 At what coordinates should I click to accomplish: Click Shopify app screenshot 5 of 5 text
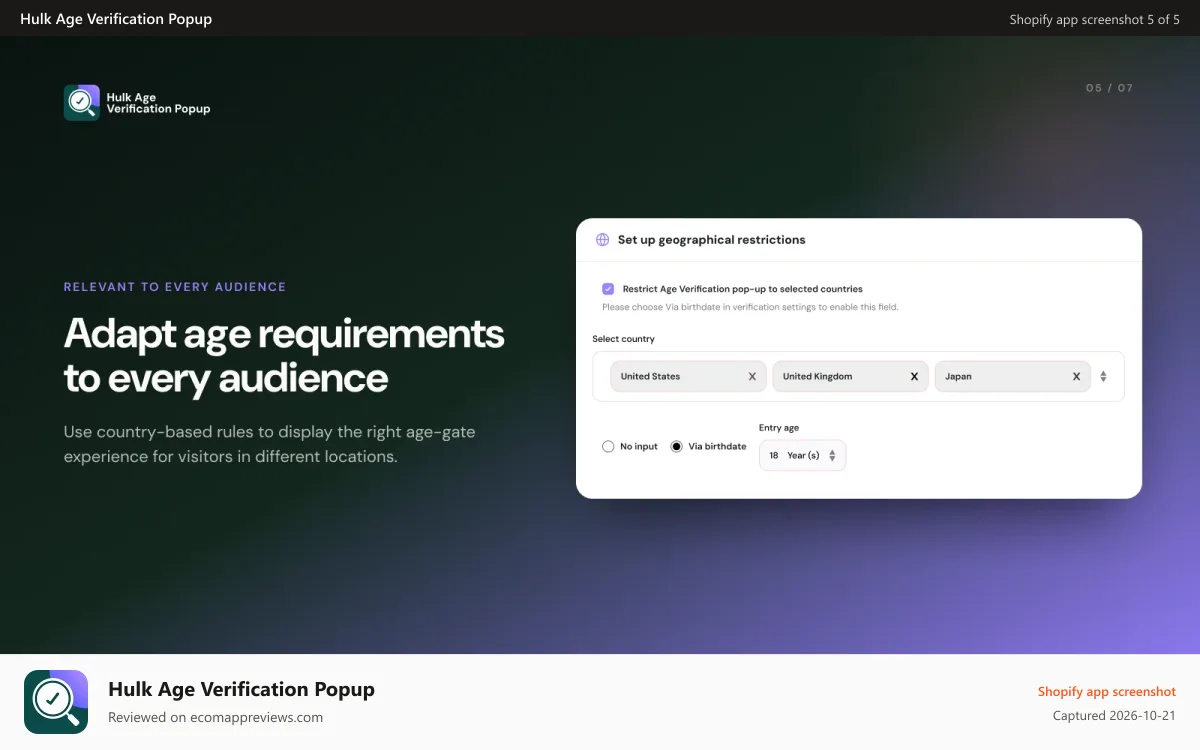pyautogui.click(x=1094, y=19)
